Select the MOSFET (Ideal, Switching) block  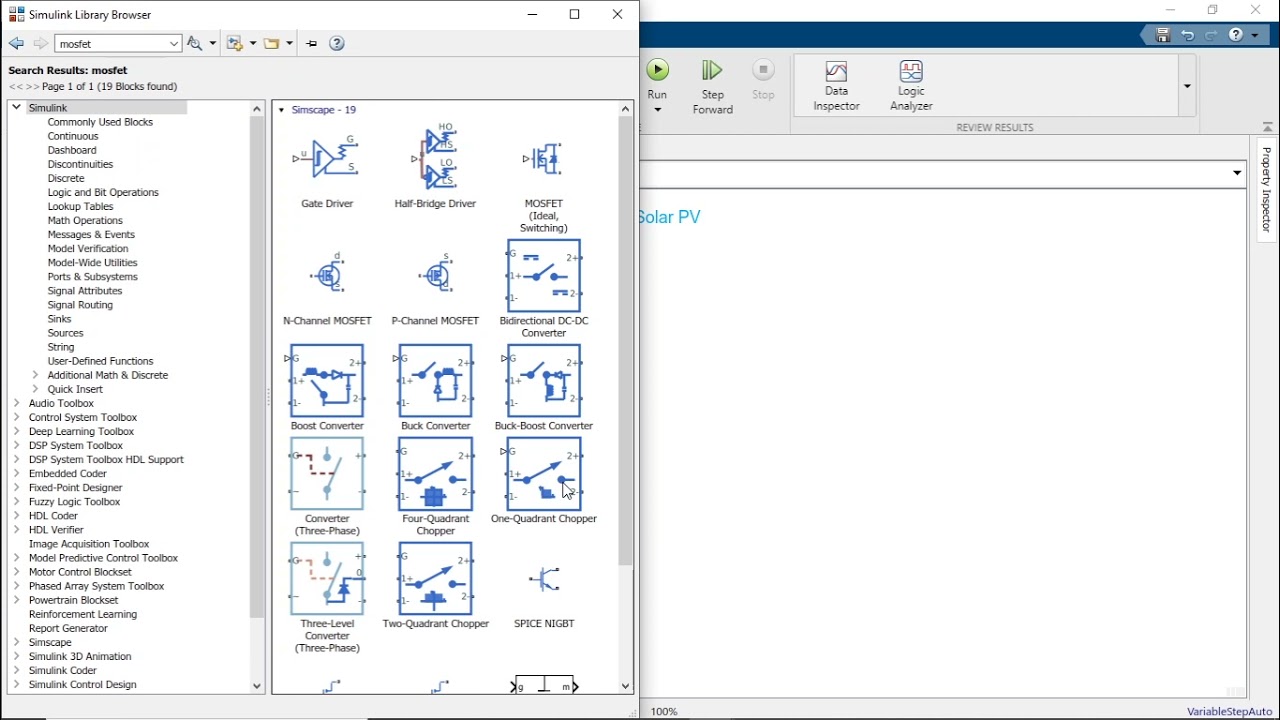pyautogui.click(x=543, y=159)
